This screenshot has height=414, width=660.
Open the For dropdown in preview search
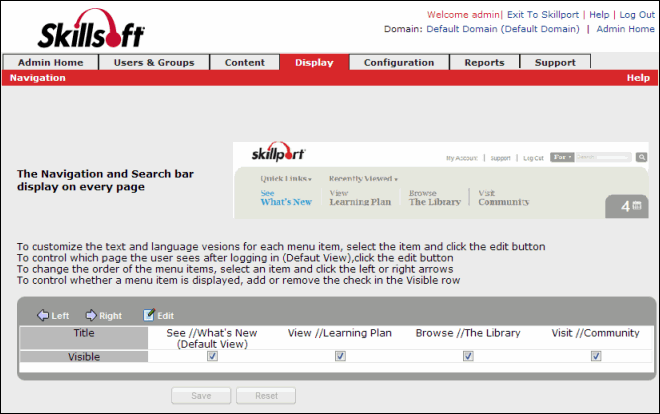tap(562, 157)
